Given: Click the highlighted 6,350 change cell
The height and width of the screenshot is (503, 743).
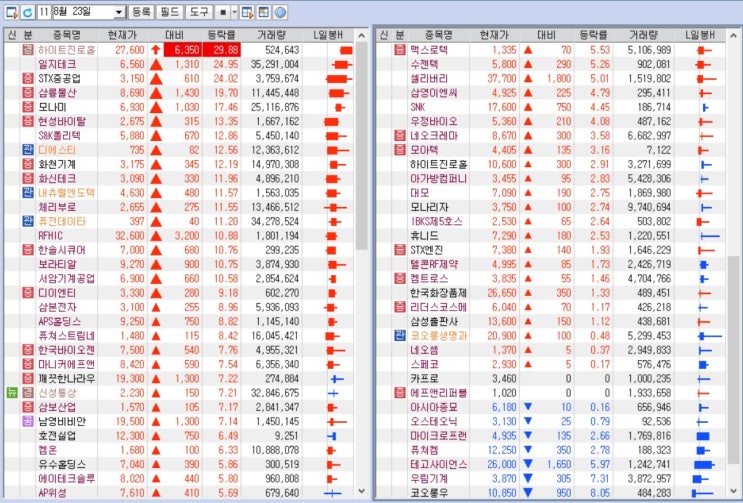Looking at the screenshot, I should click(183, 50).
